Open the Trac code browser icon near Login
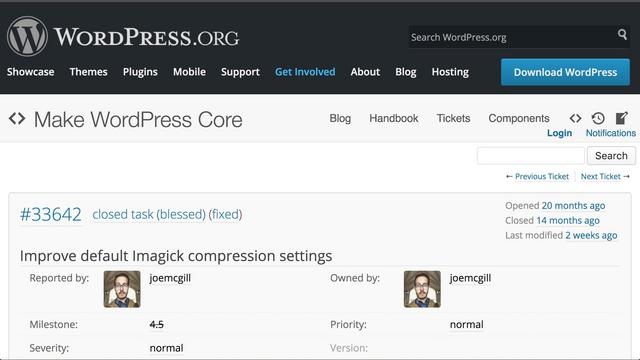This screenshot has width=640, height=360. point(575,118)
